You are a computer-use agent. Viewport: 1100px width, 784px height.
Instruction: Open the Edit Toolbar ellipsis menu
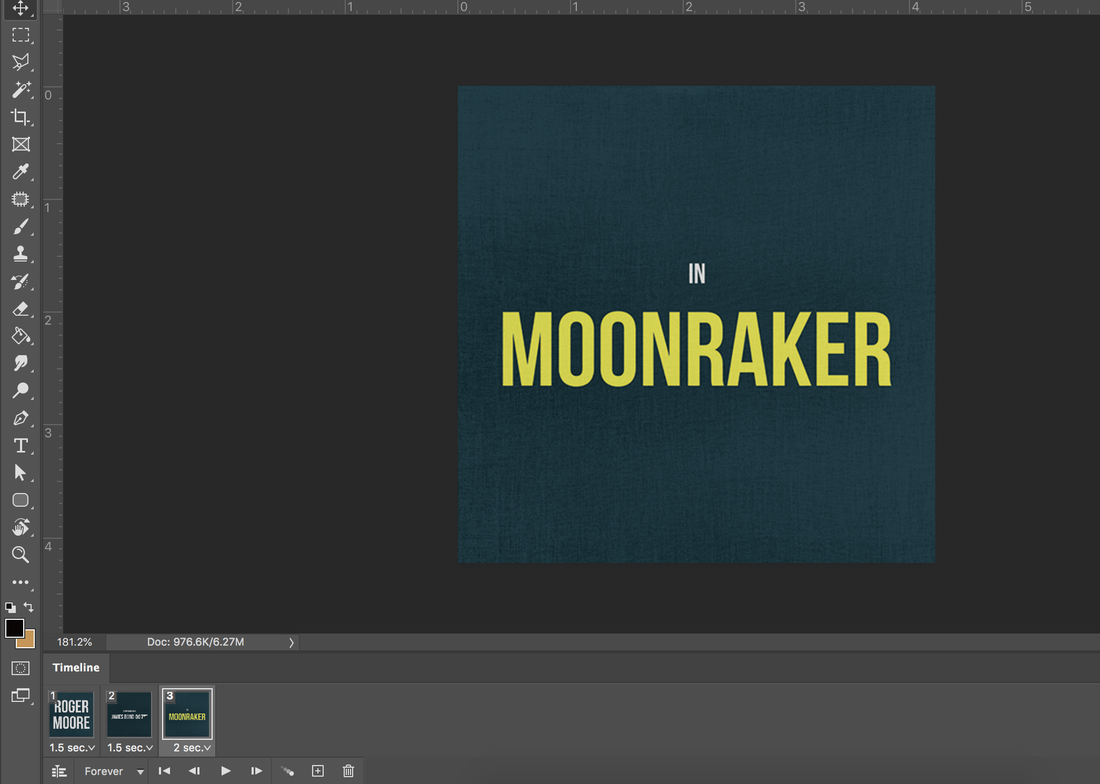pyautogui.click(x=20, y=582)
